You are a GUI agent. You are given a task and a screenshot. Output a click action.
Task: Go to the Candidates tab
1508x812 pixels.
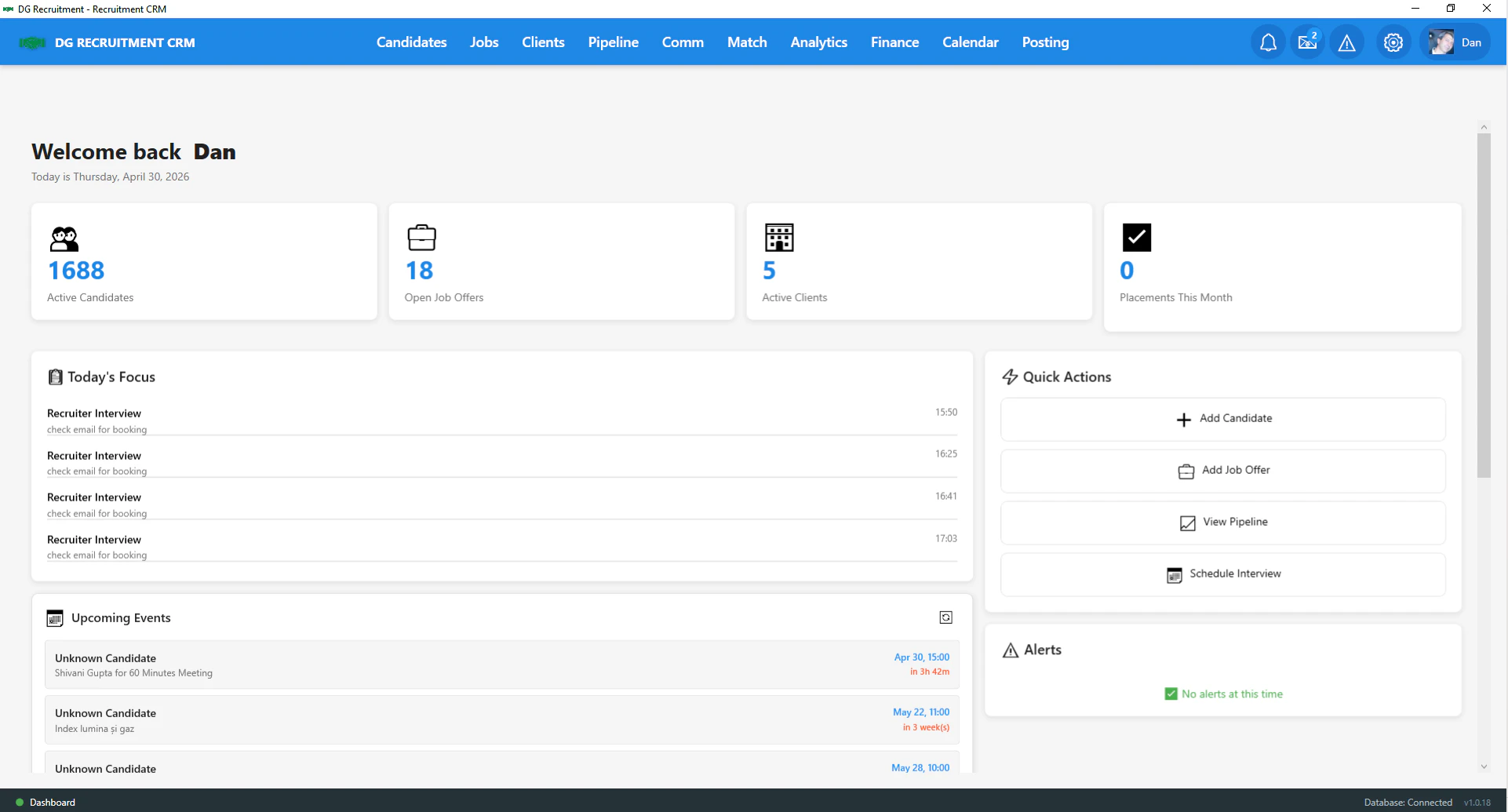[411, 42]
